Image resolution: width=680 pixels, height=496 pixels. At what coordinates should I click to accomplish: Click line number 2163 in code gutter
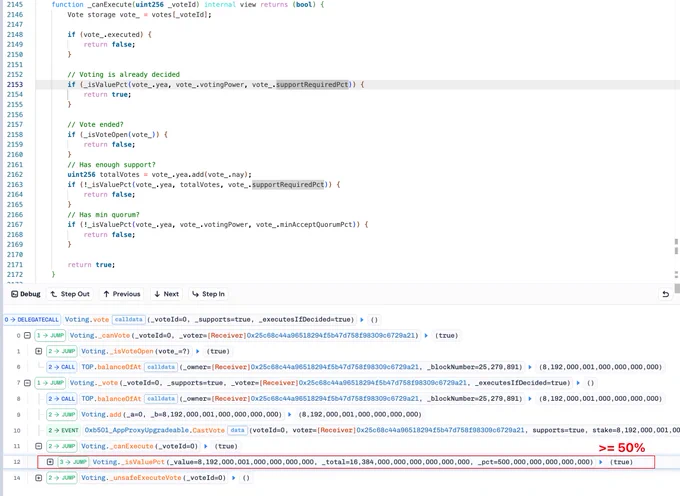coord(15,185)
